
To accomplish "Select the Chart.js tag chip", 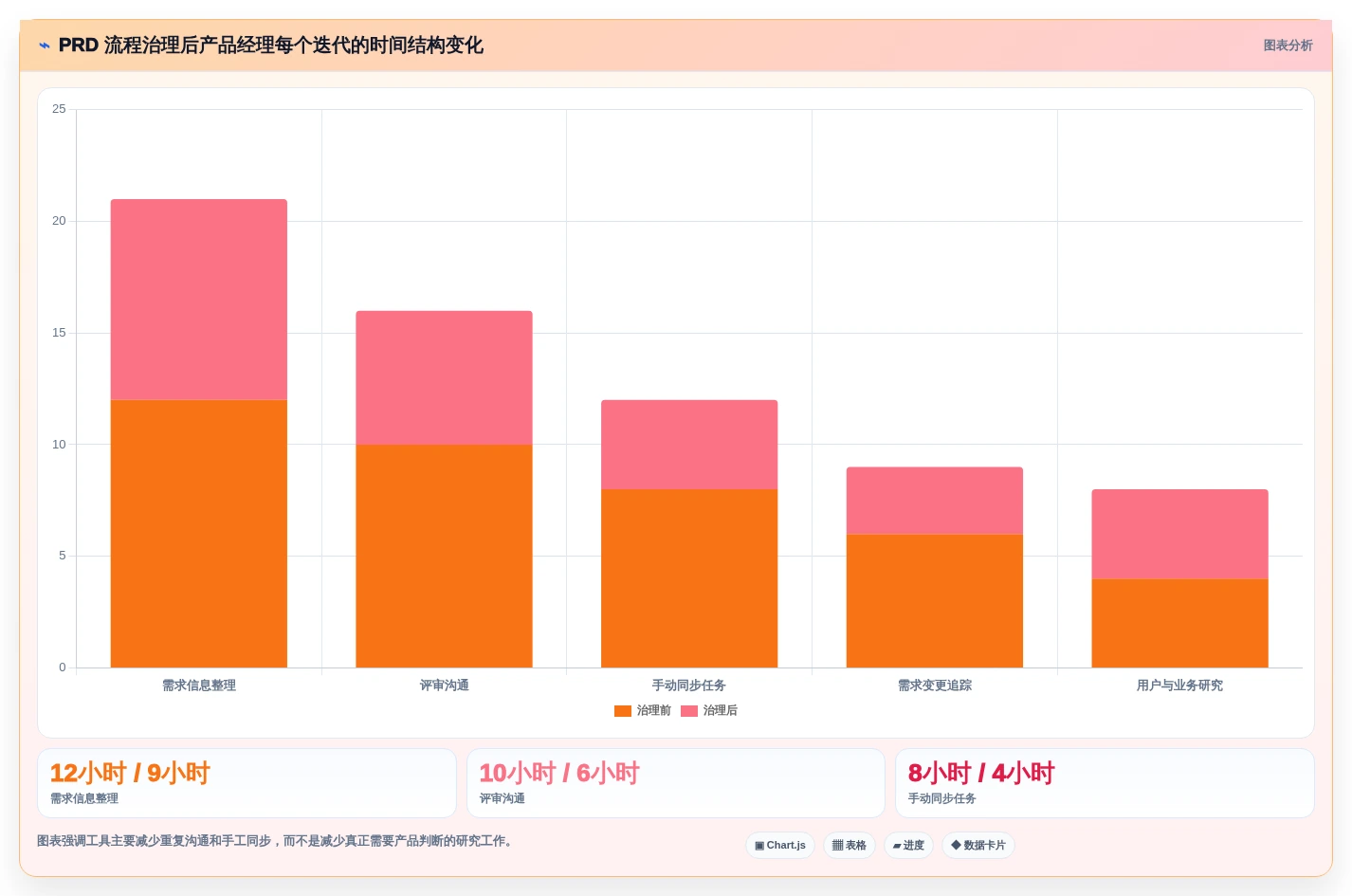I will click(x=780, y=846).
